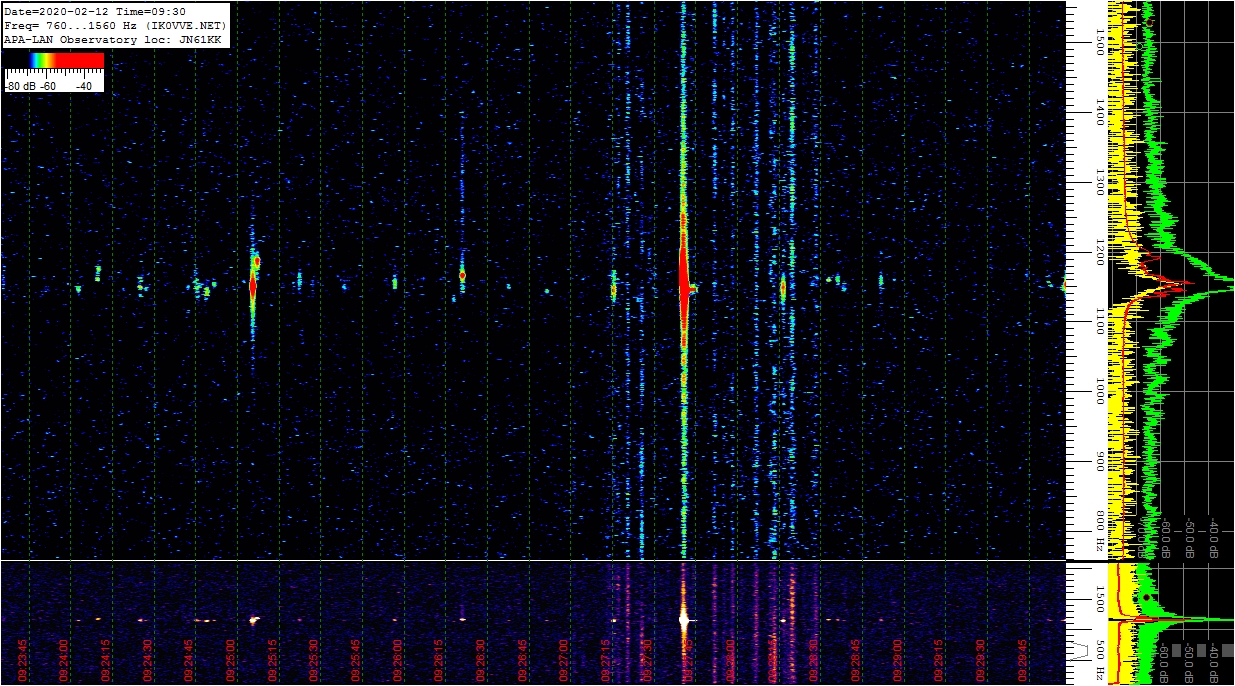Click the -40.0 dB label of the upper spectrum plot
Image resolution: width=1235 pixels, height=686 pixels.
pyautogui.click(x=1215, y=536)
